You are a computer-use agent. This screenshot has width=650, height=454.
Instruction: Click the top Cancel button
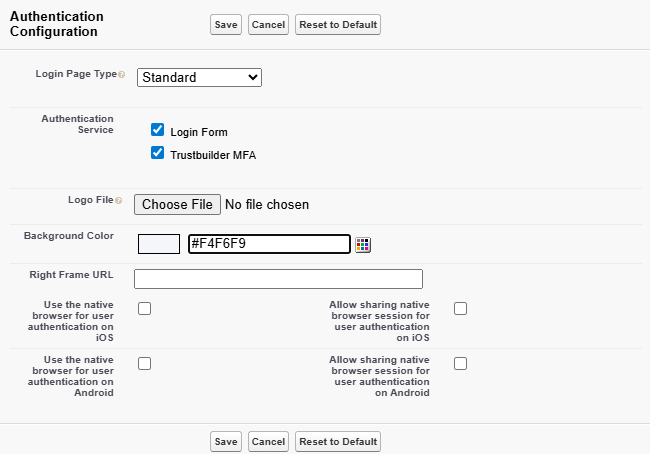pos(268,24)
